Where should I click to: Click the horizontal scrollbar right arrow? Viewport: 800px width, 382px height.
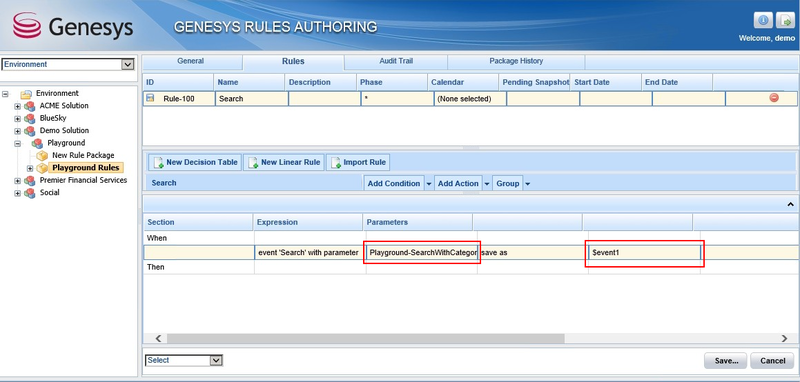tap(784, 339)
